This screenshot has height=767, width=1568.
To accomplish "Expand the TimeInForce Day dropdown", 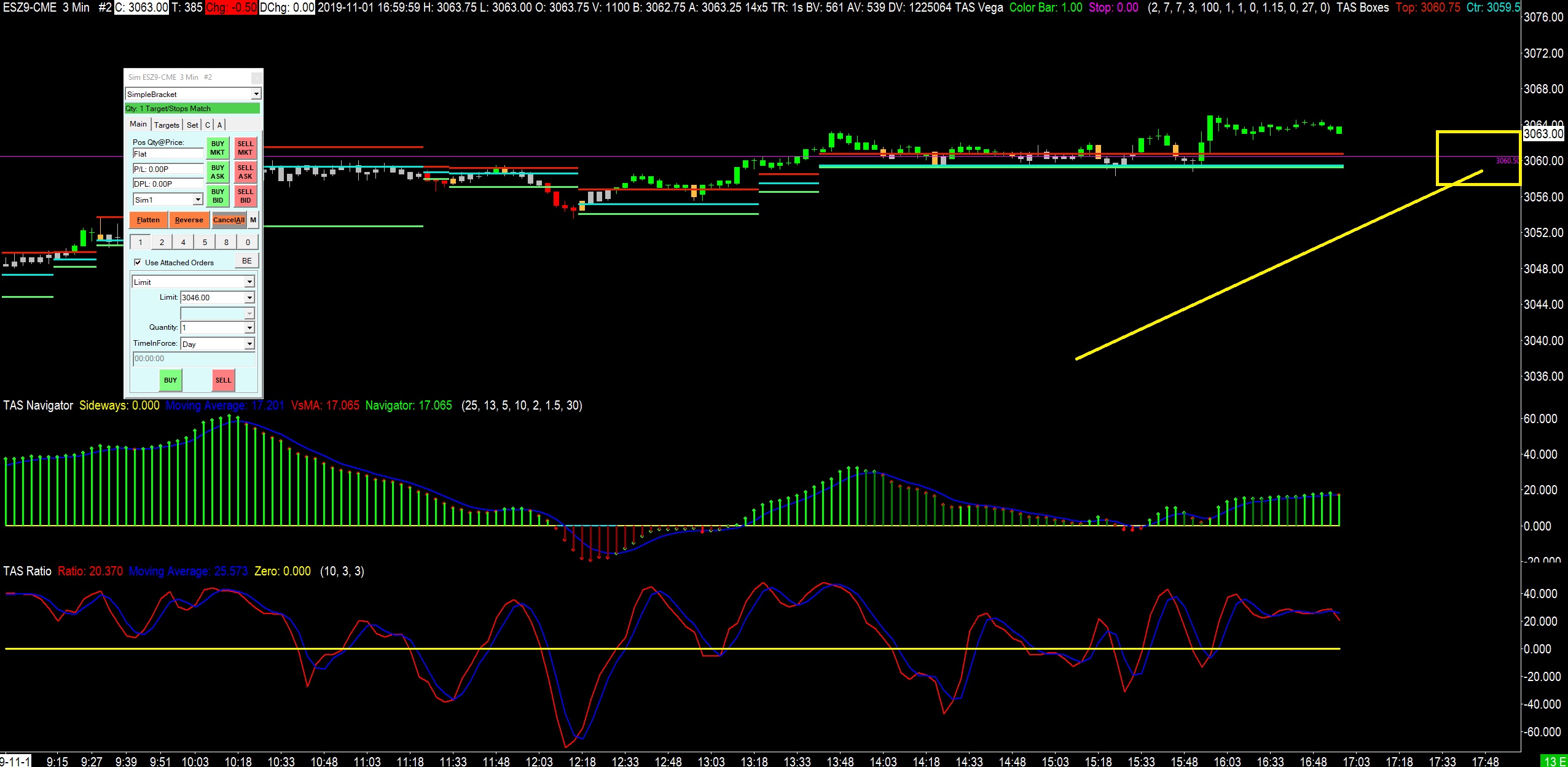I will 249,344.
